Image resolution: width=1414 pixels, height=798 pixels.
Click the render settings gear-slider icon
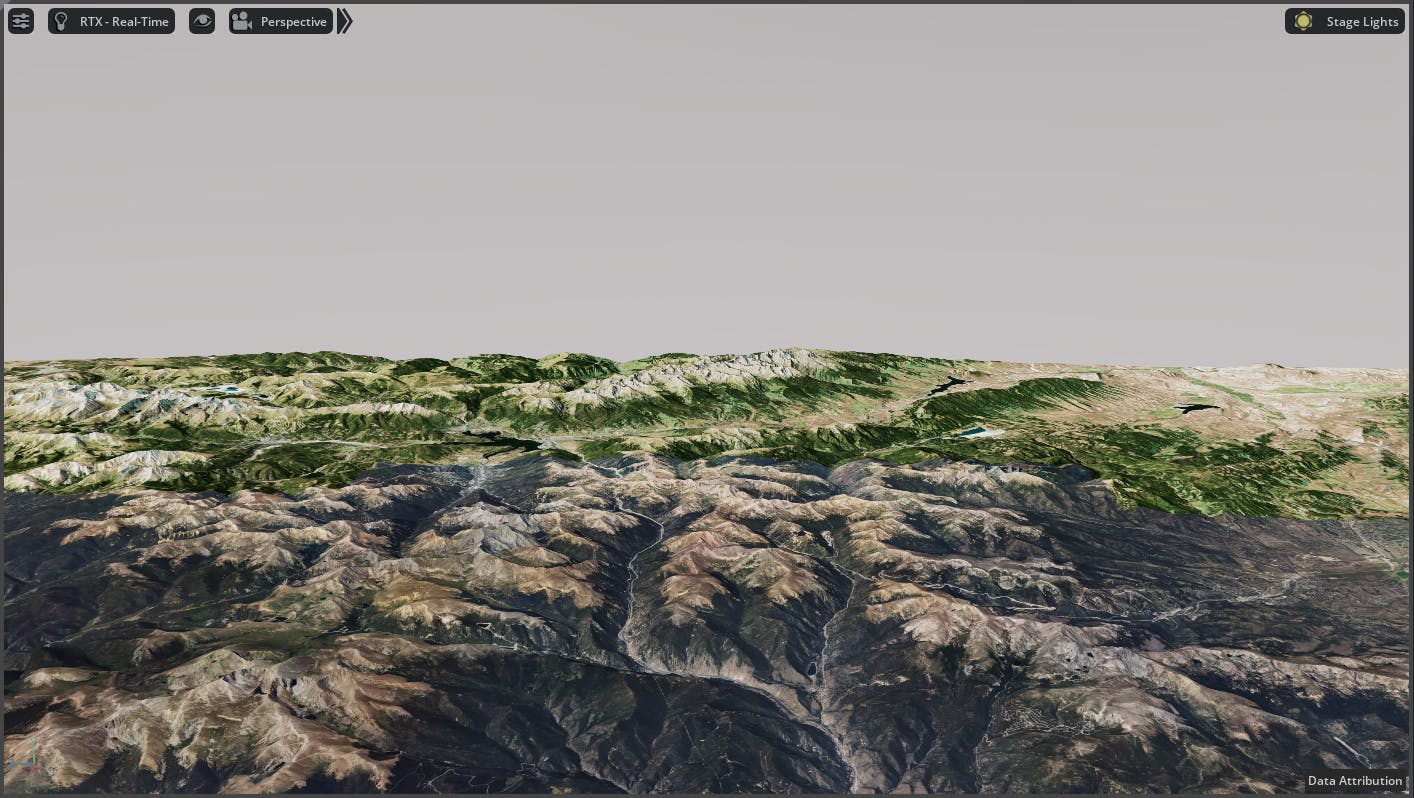21,21
